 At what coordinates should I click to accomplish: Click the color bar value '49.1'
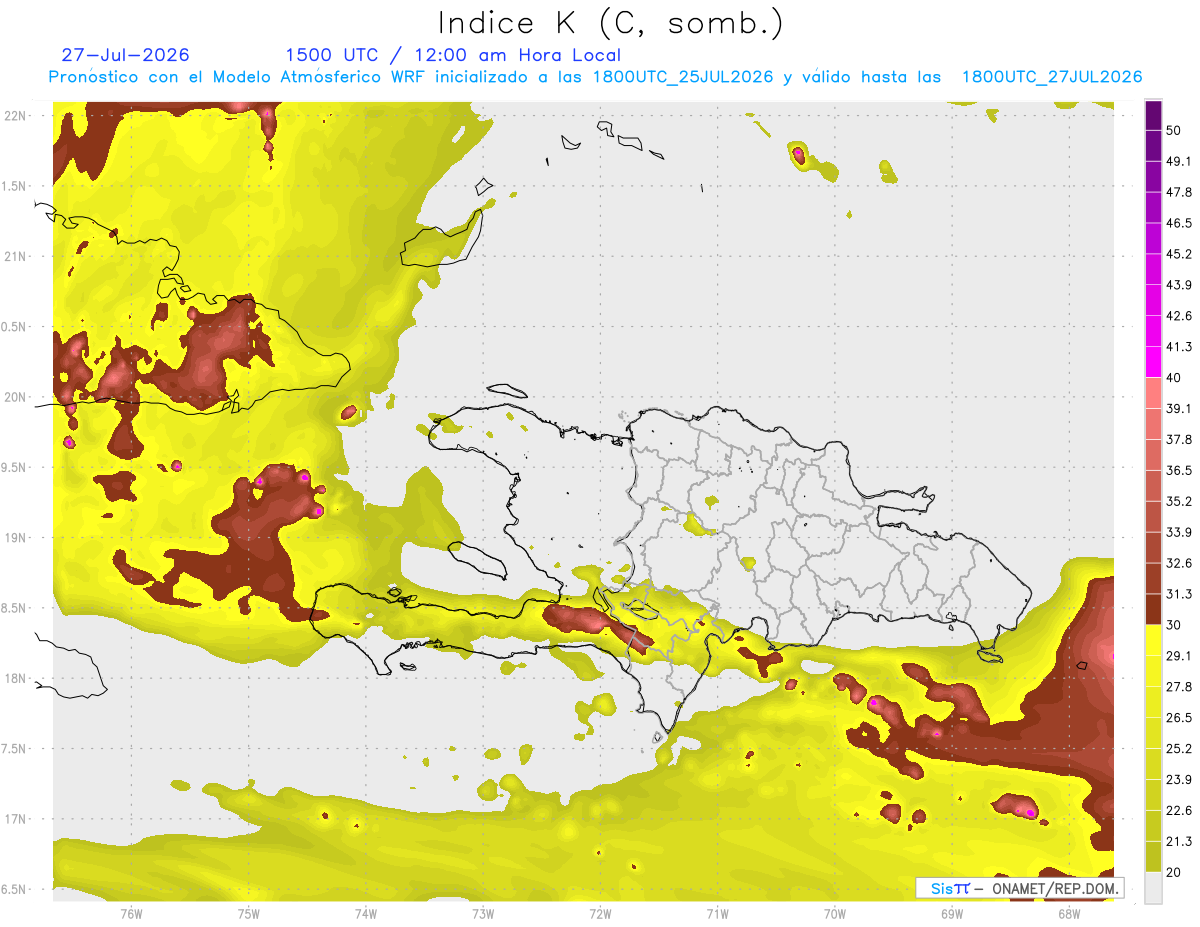(1179, 161)
